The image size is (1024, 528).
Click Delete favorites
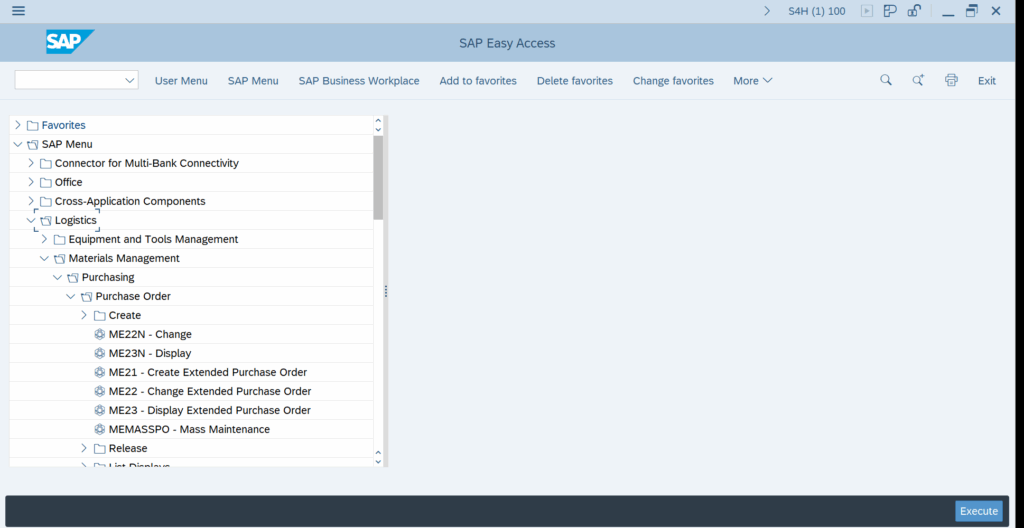coord(575,80)
